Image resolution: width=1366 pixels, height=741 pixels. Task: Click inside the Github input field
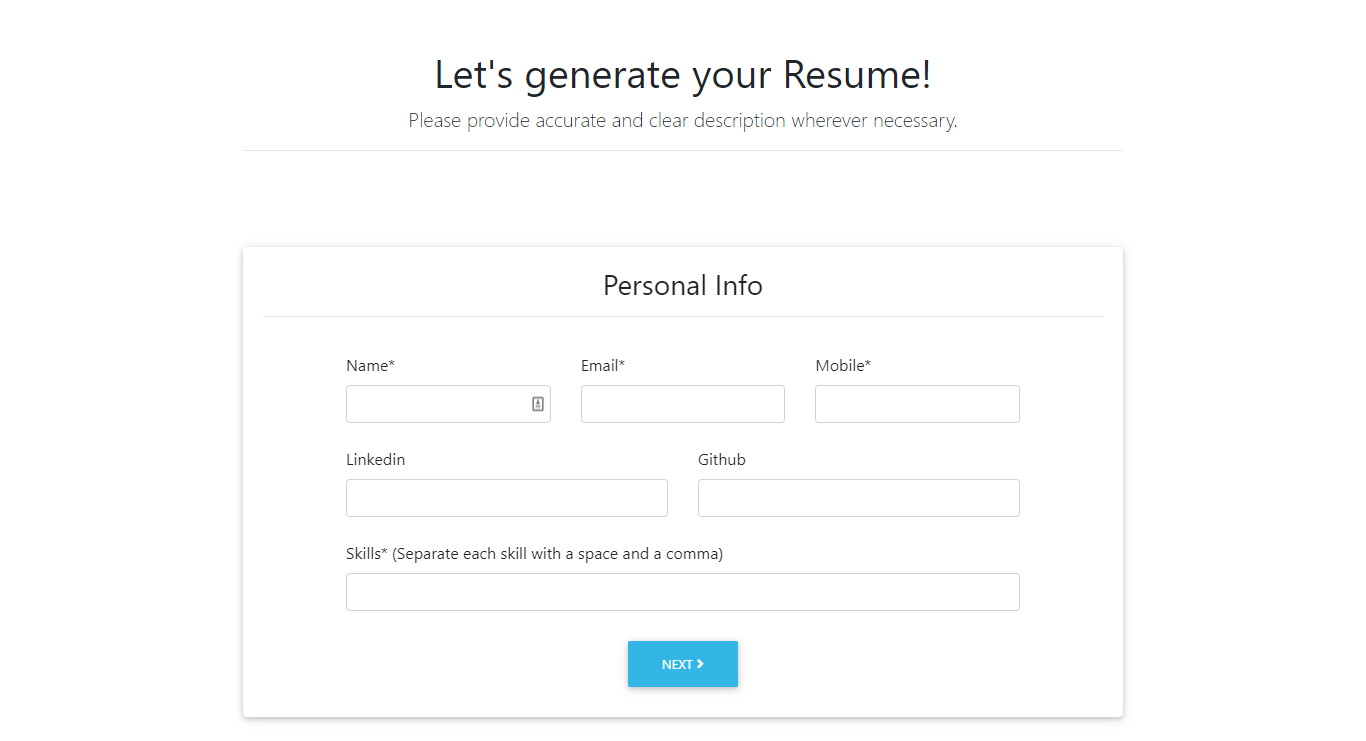click(x=858, y=497)
